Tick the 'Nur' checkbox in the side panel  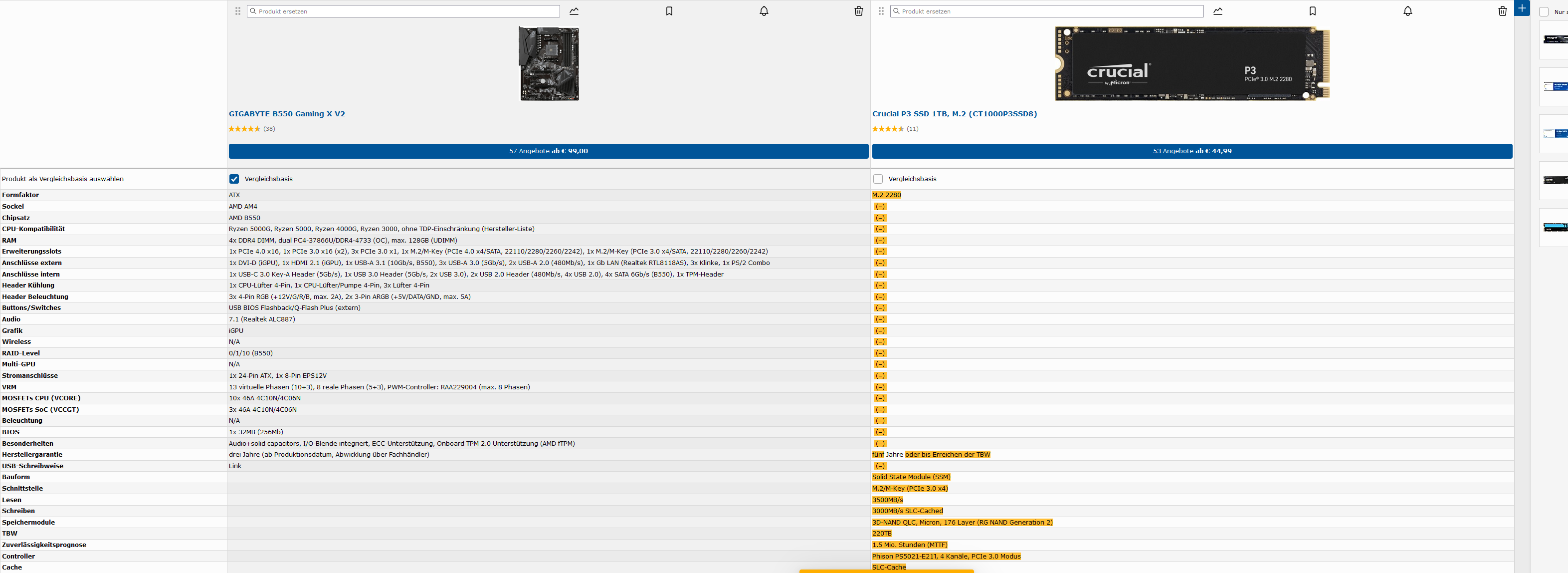pyautogui.click(x=1544, y=11)
